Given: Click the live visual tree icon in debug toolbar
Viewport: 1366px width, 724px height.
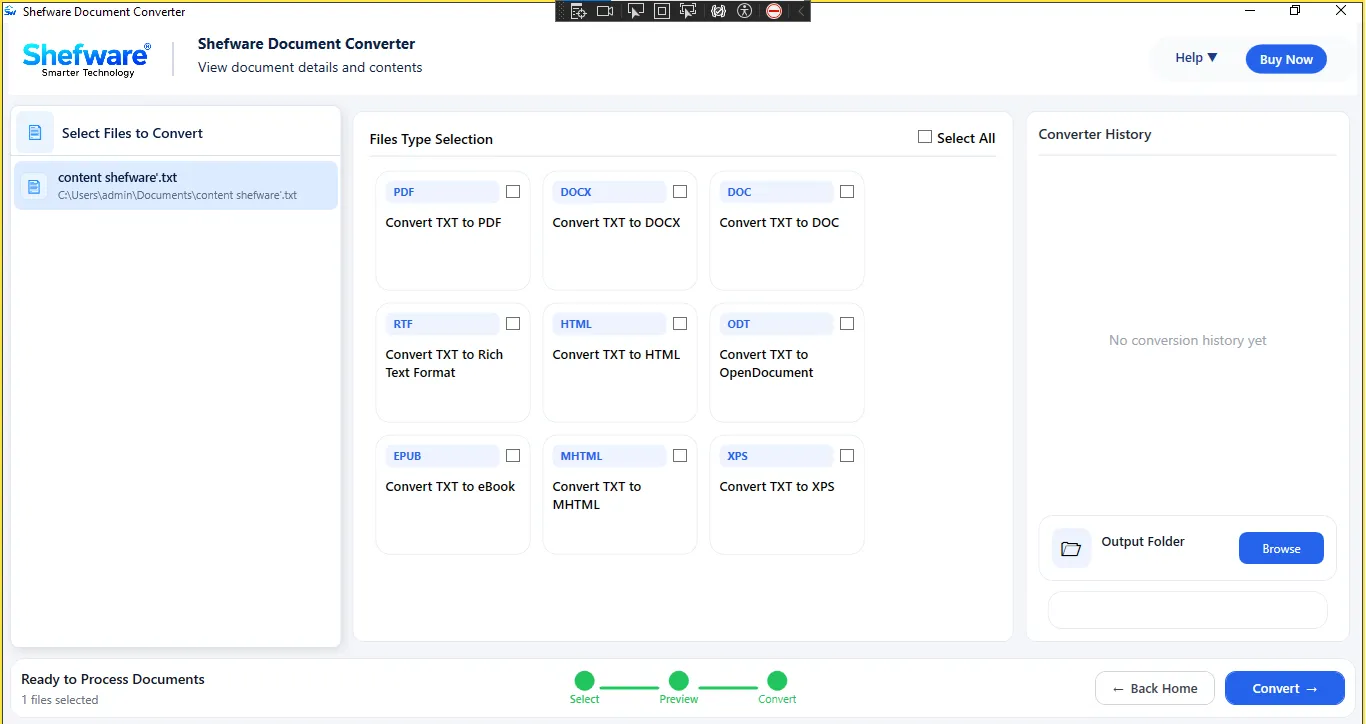Looking at the screenshot, I should 578,11.
